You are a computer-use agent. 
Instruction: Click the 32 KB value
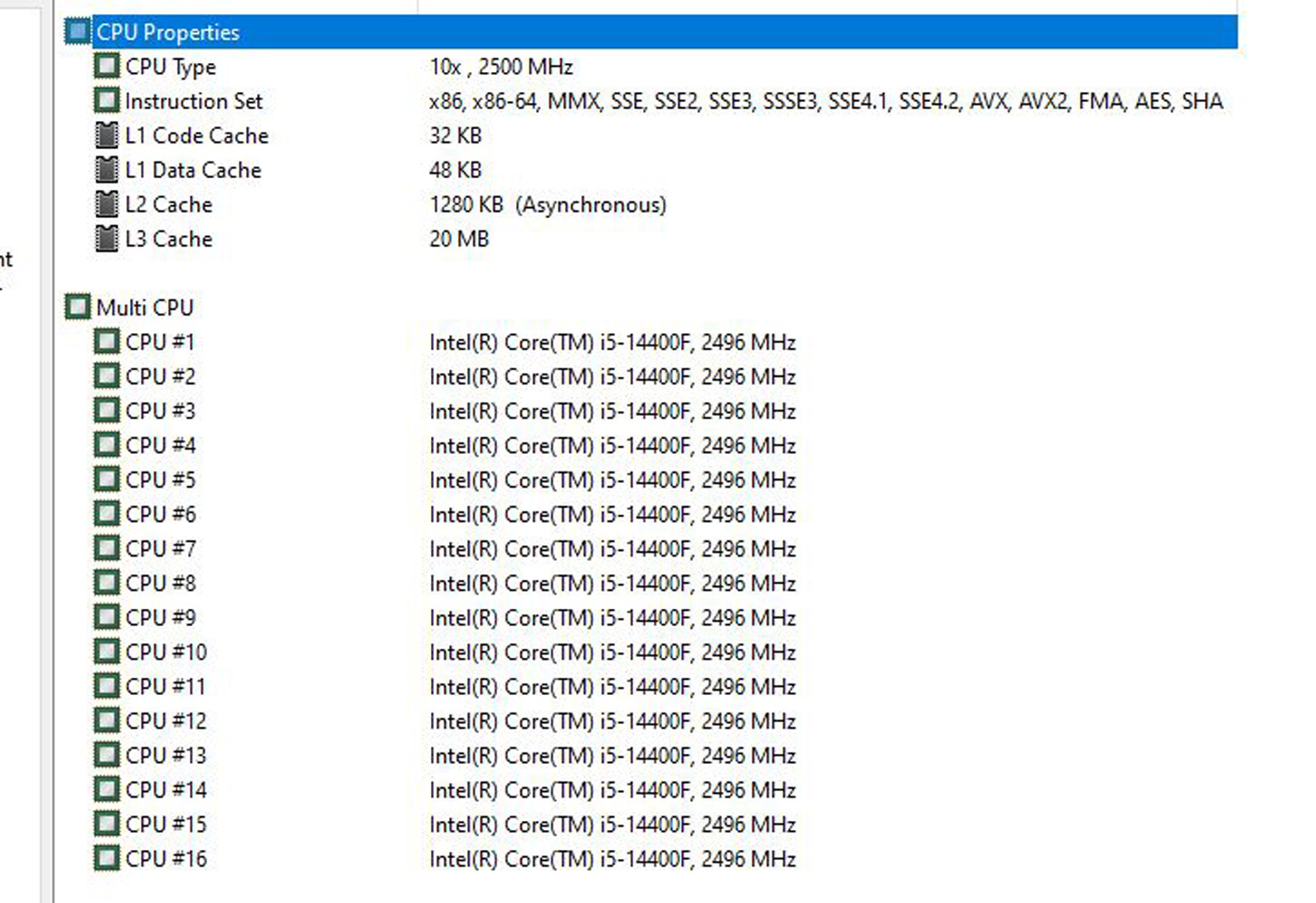[455, 135]
